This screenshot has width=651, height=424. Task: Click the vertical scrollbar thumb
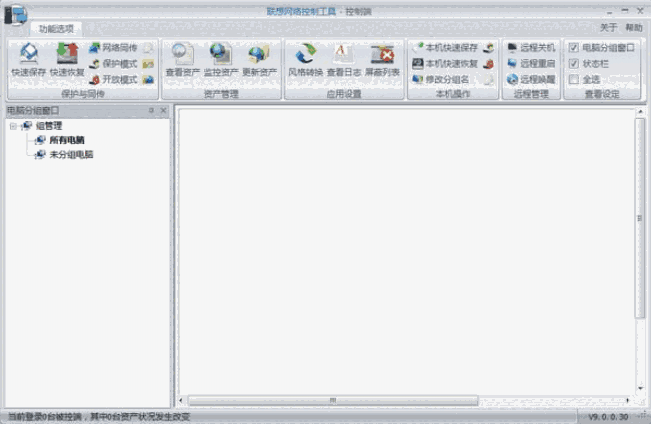[x=640, y=218]
